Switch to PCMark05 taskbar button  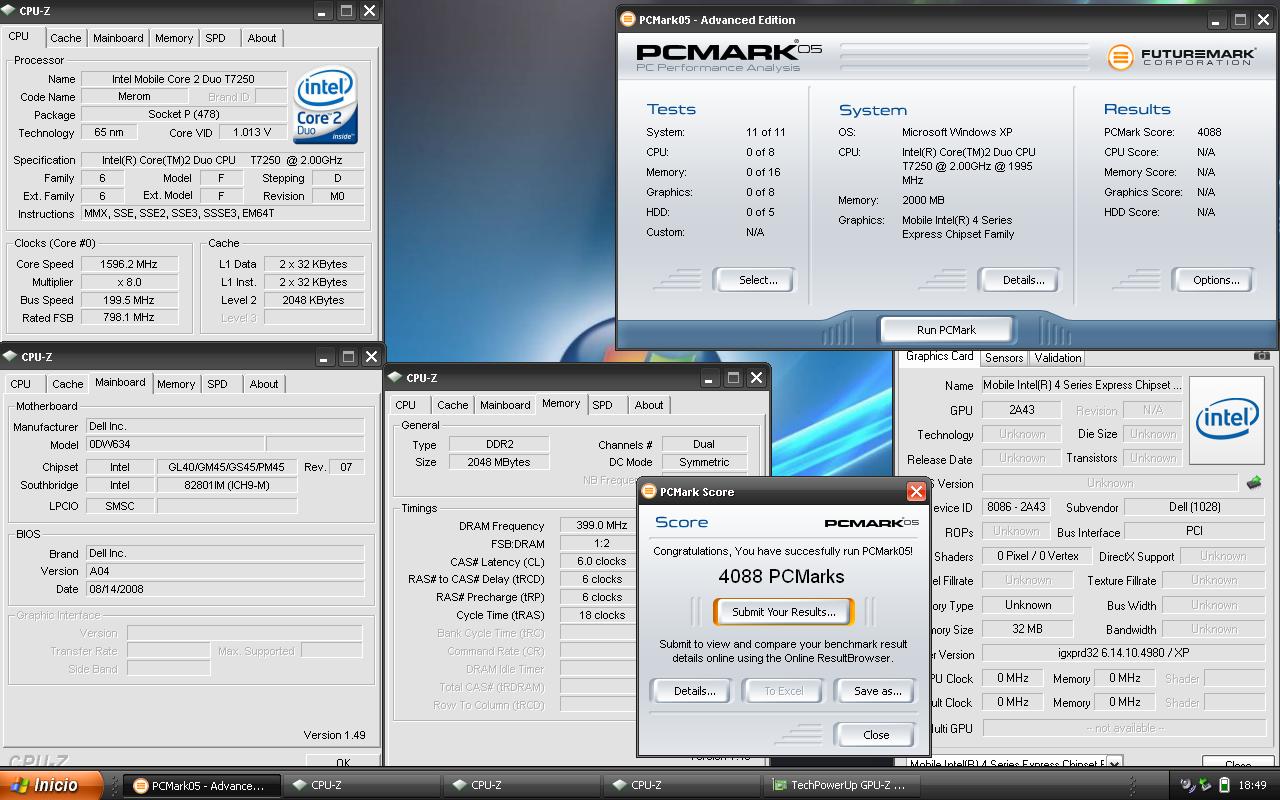click(201, 785)
